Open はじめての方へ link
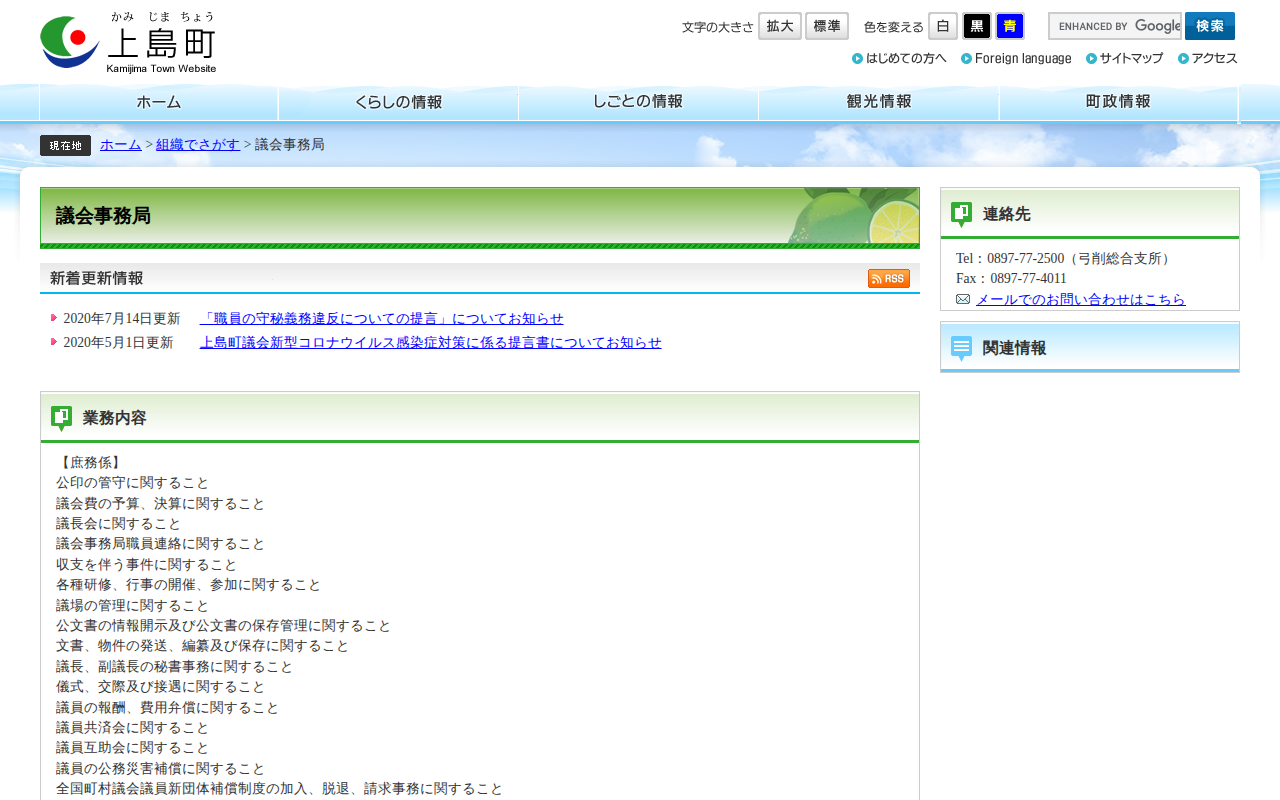The height and width of the screenshot is (800, 1280). pyautogui.click(x=899, y=58)
